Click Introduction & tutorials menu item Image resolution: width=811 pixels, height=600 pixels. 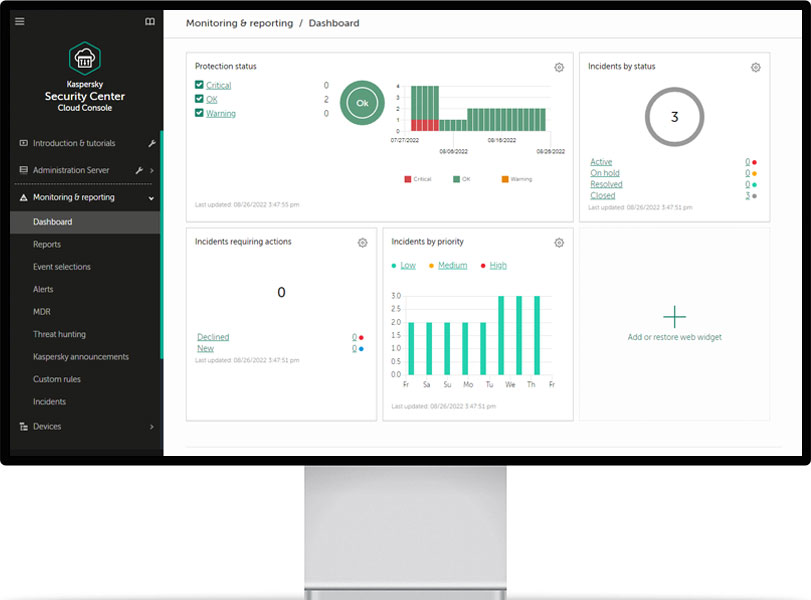[x=74, y=143]
